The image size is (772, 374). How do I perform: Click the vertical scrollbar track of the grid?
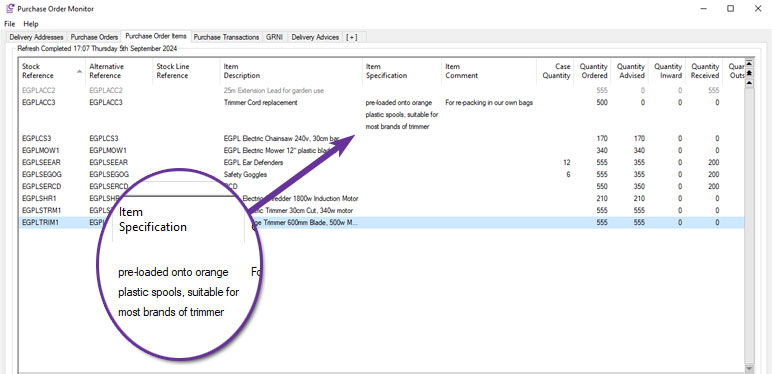tap(749, 226)
